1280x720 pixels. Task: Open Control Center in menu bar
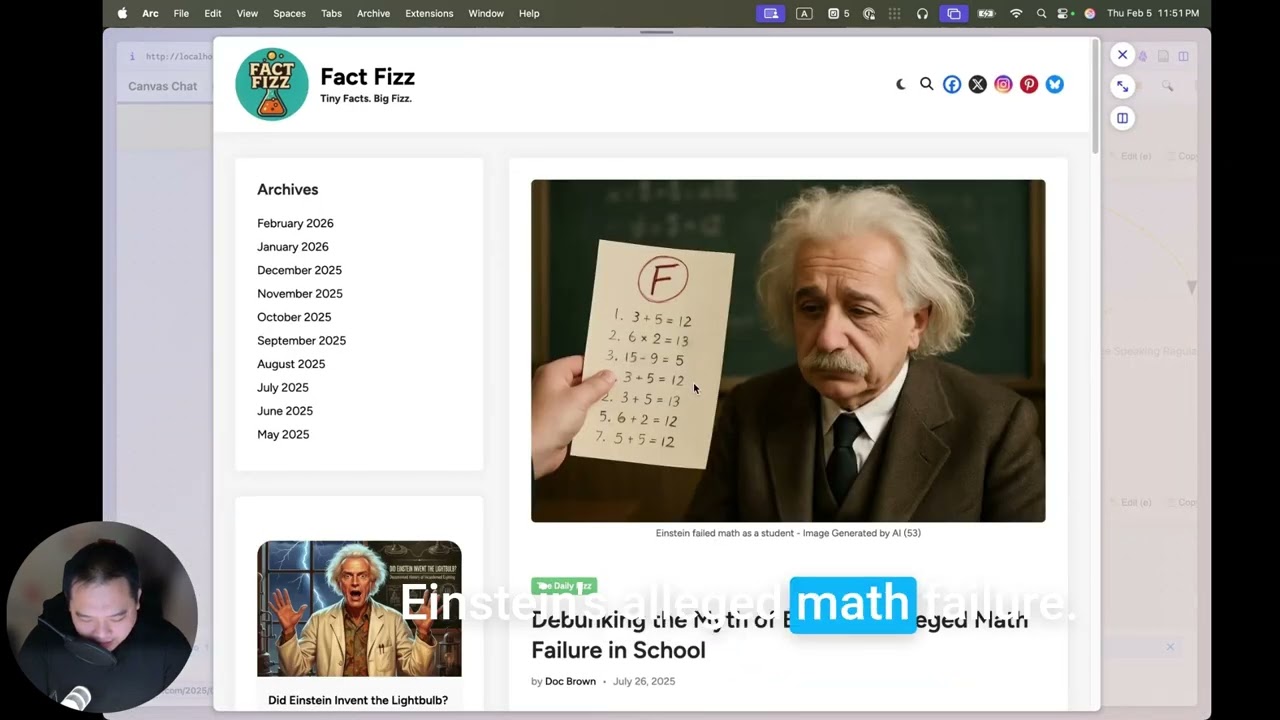click(x=1065, y=13)
